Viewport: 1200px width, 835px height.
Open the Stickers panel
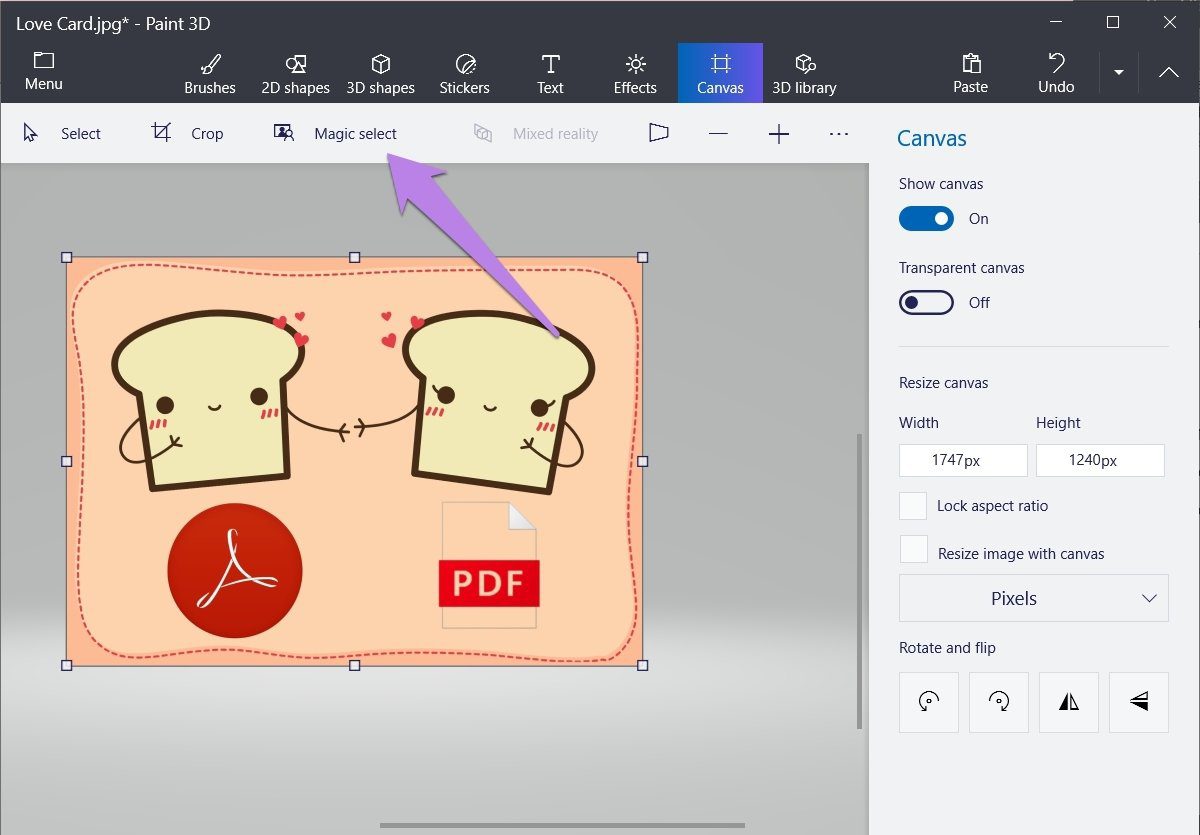click(464, 74)
